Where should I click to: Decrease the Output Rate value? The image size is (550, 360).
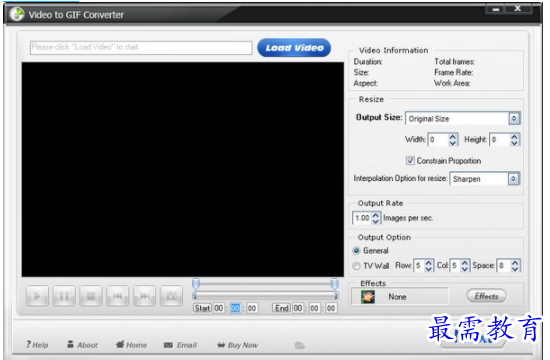pyautogui.click(x=376, y=221)
